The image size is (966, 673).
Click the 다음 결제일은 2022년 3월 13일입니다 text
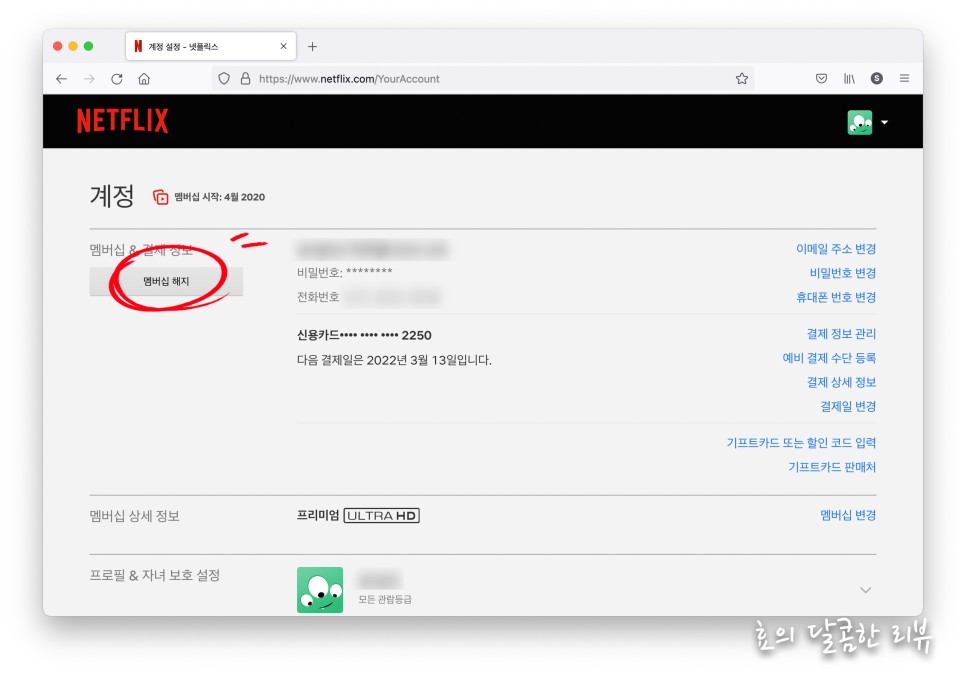[x=394, y=360]
